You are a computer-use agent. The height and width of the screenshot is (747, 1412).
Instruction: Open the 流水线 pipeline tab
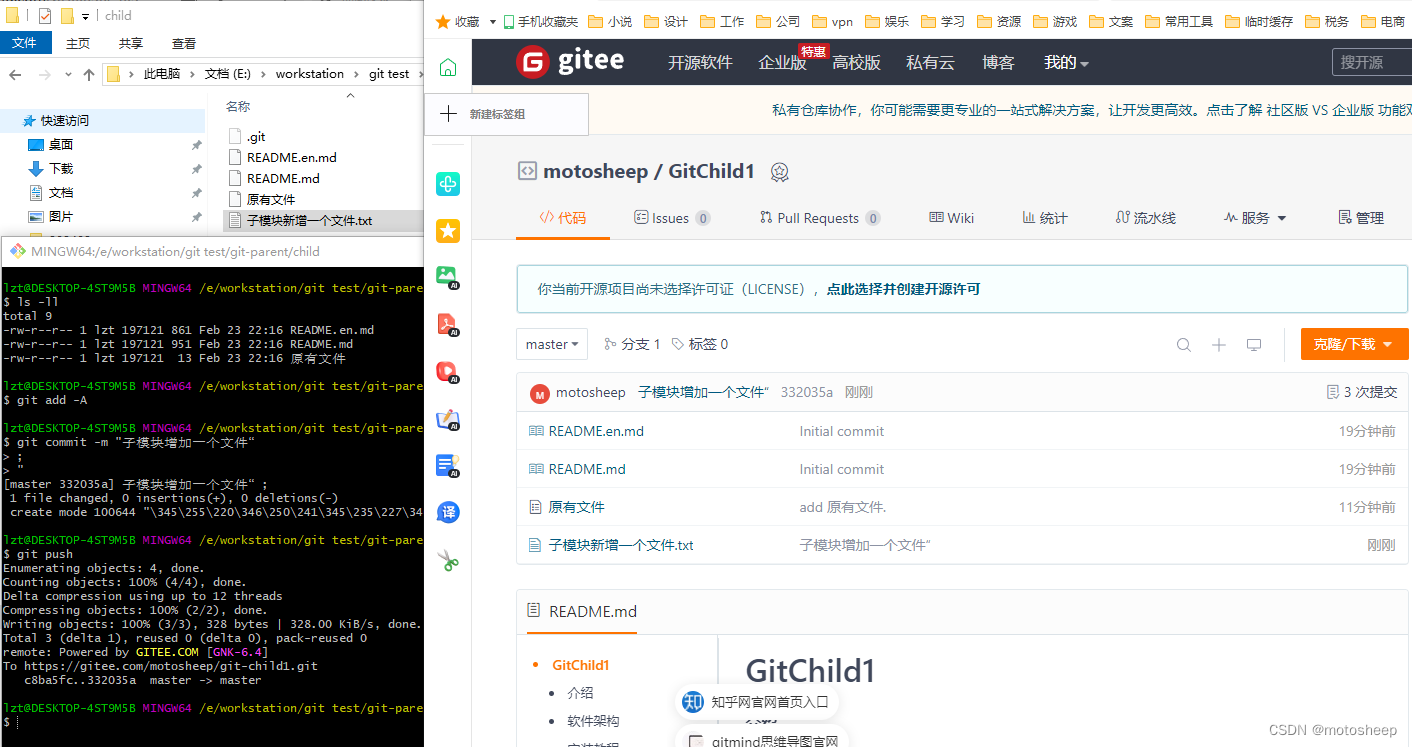pos(1146,218)
